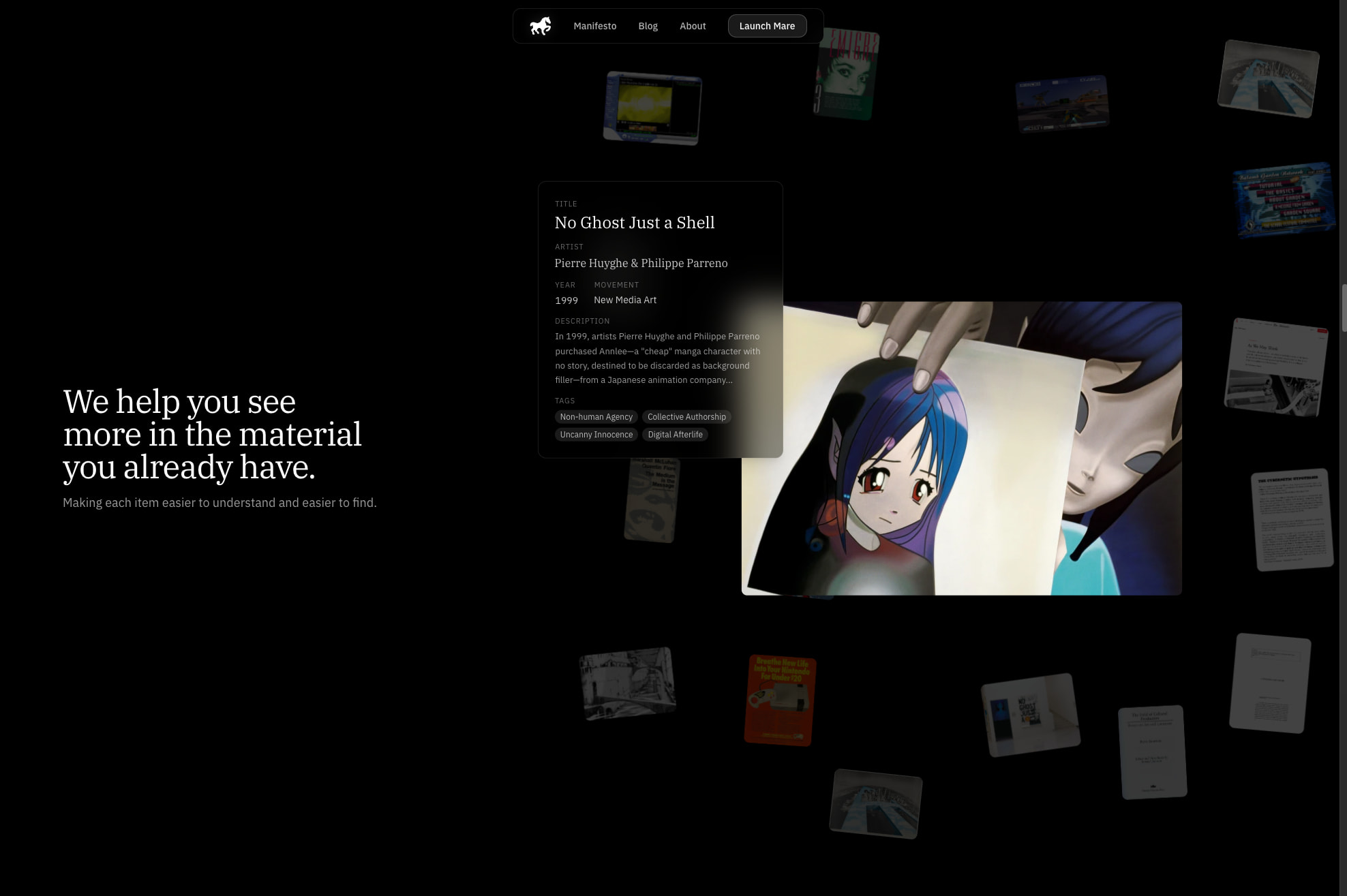Open the red-haired woman magazine cover thumbnail
Image resolution: width=1347 pixels, height=896 pixels.
(x=846, y=74)
